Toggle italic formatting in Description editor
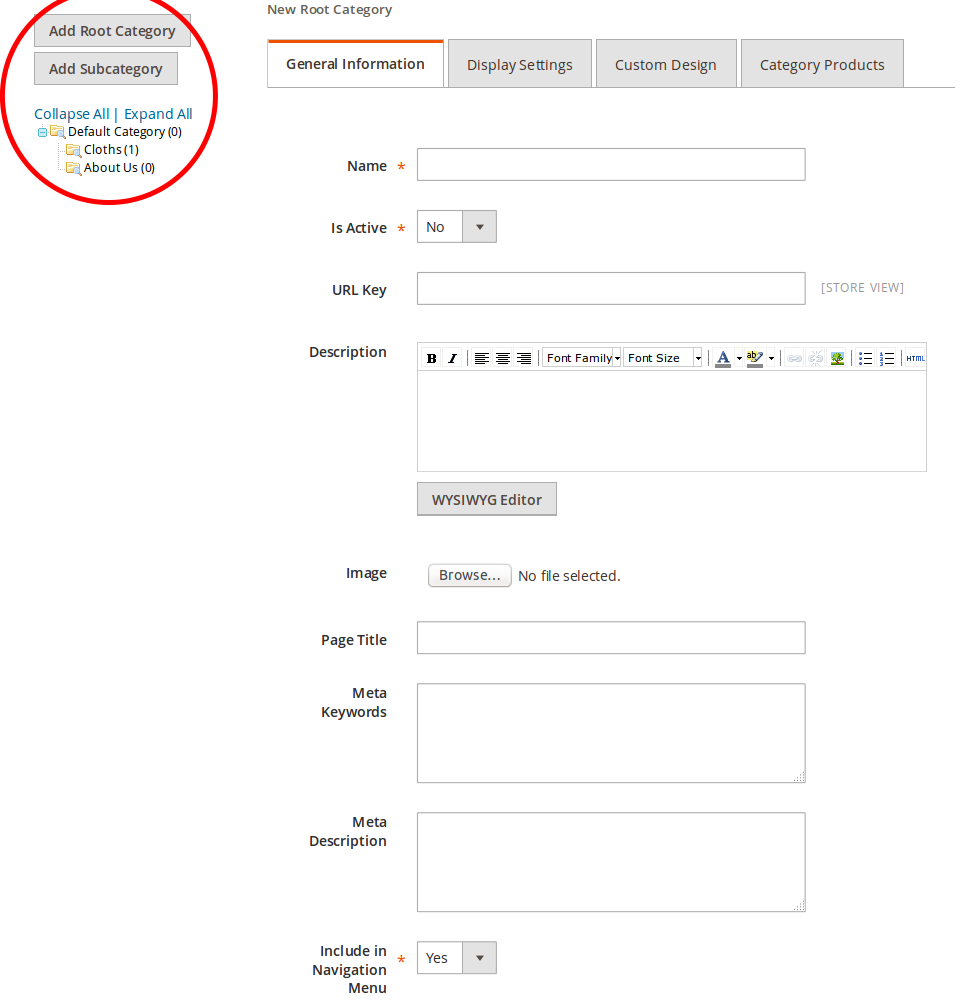 (x=452, y=358)
